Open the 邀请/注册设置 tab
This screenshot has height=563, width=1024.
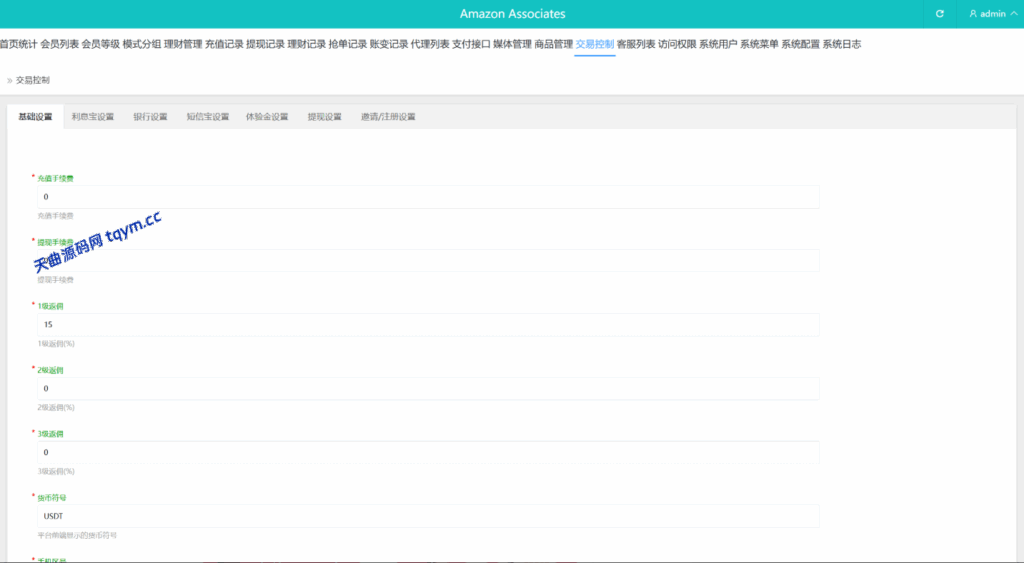tap(388, 116)
